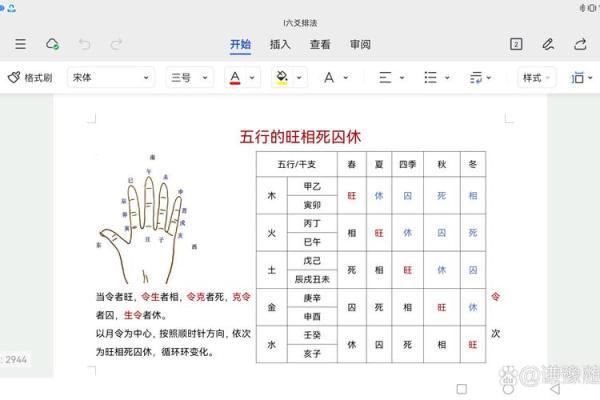
Task: Select the cell containing 亥子
Action: [x=312, y=354]
